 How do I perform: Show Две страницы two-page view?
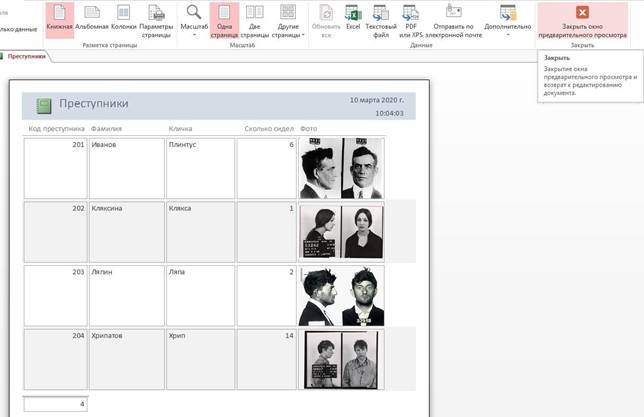[255, 21]
